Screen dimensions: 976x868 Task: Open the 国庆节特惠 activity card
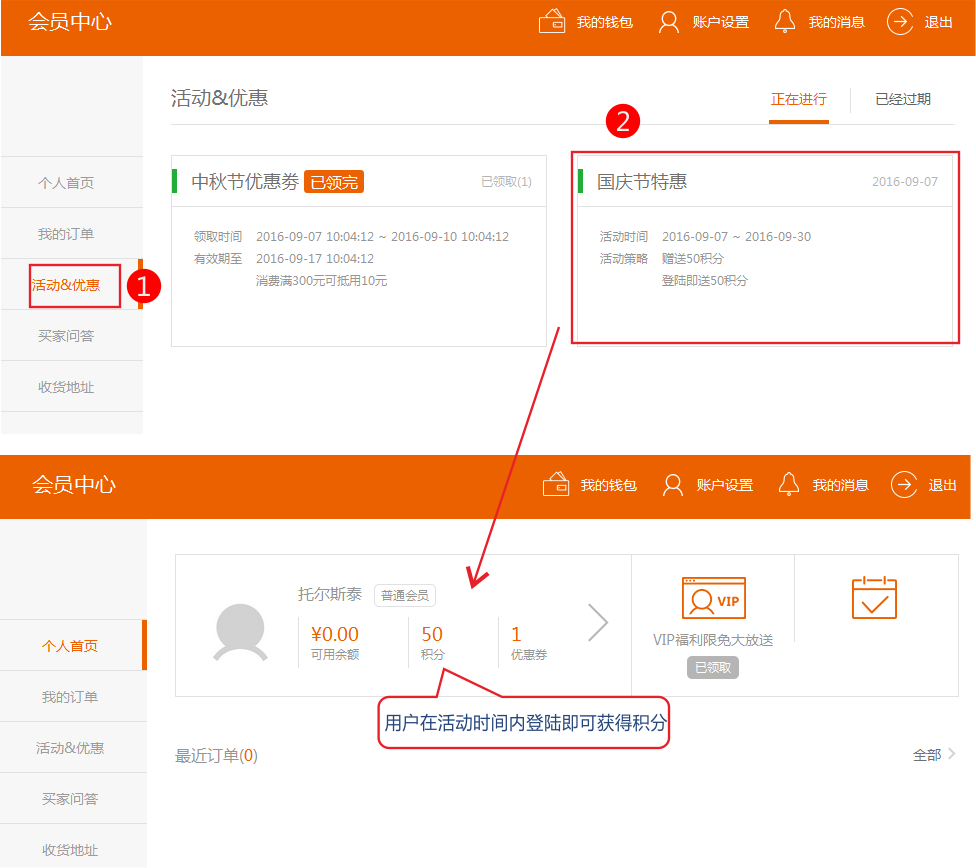click(765, 248)
